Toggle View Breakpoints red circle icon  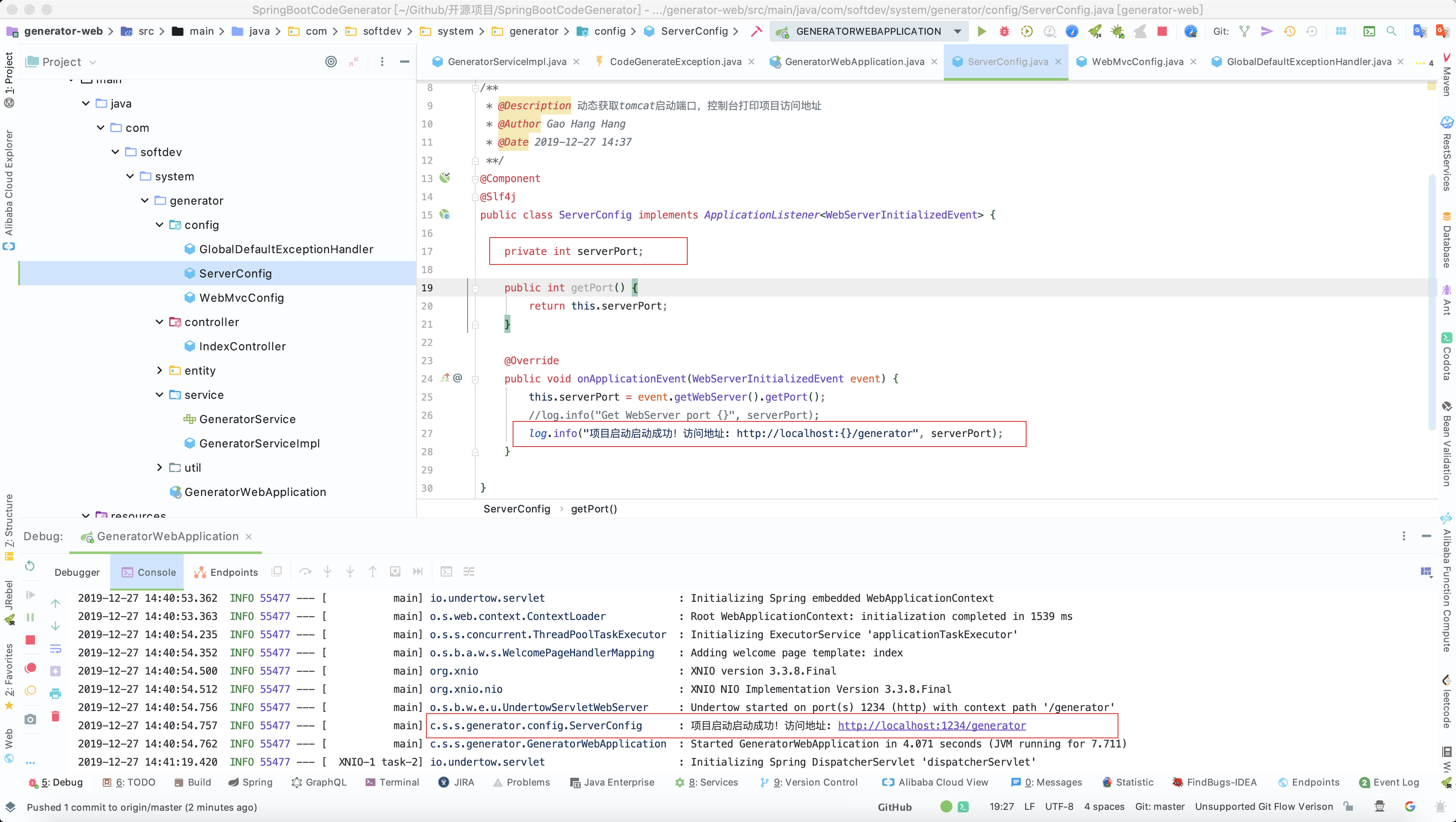click(x=30, y=668)
